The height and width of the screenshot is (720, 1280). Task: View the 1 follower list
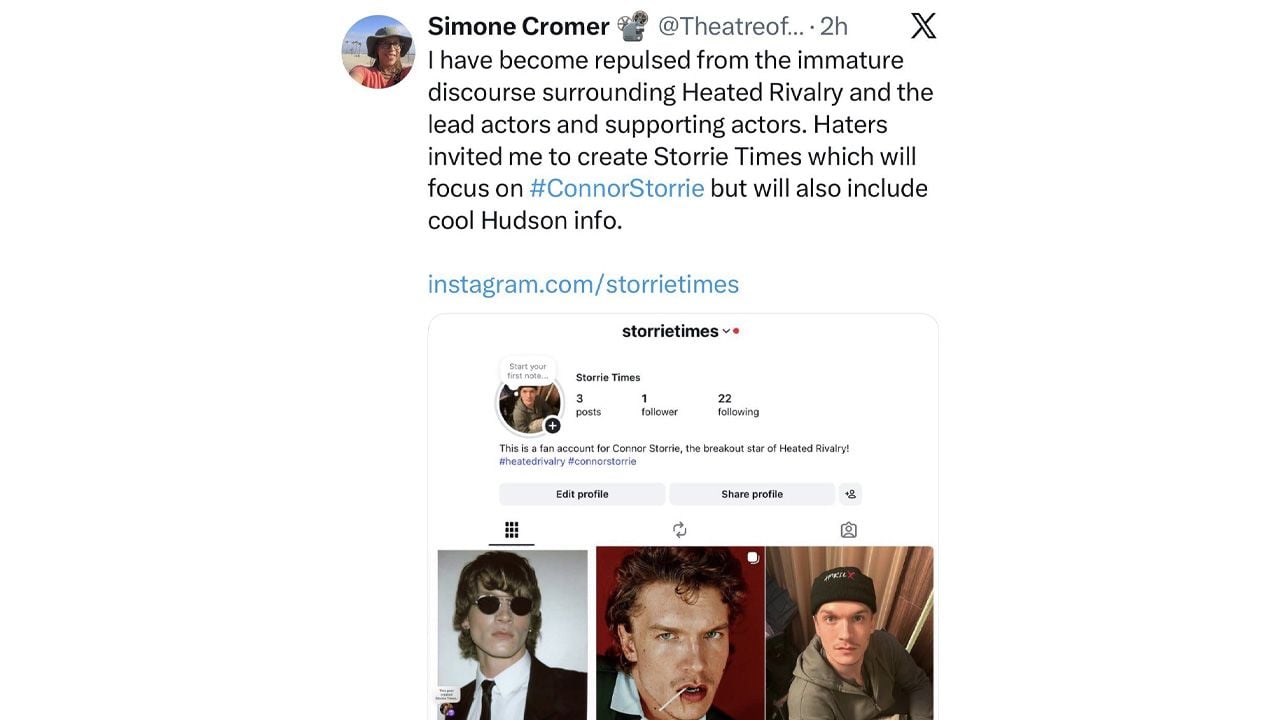click(659, 405)
